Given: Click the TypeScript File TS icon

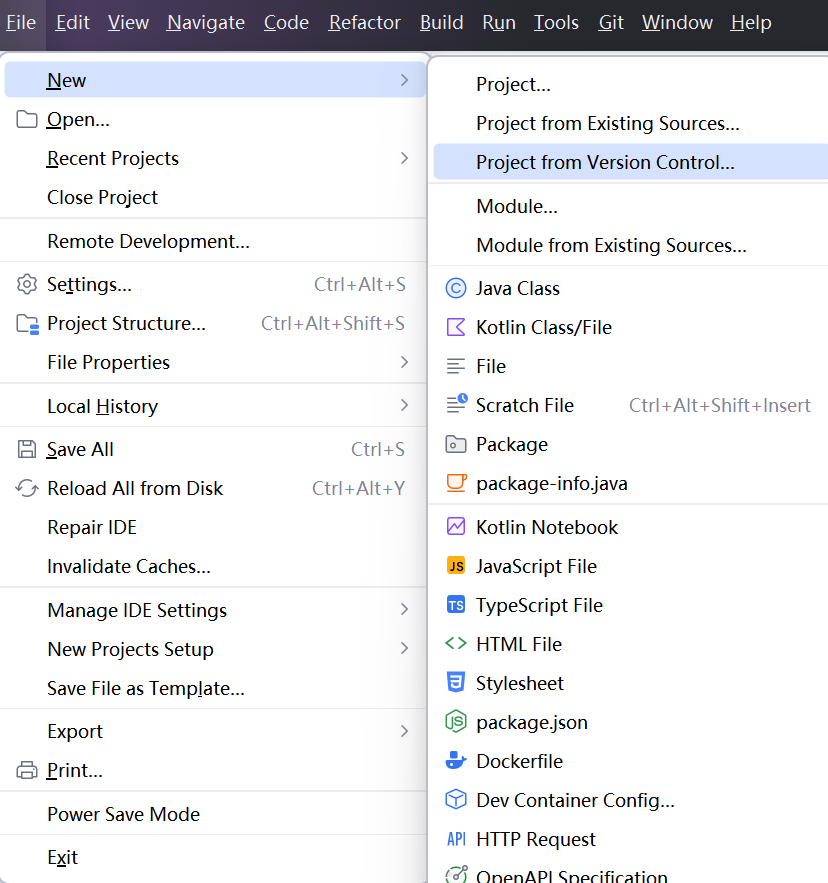Looking at the screenshot, I should [456, 605].
